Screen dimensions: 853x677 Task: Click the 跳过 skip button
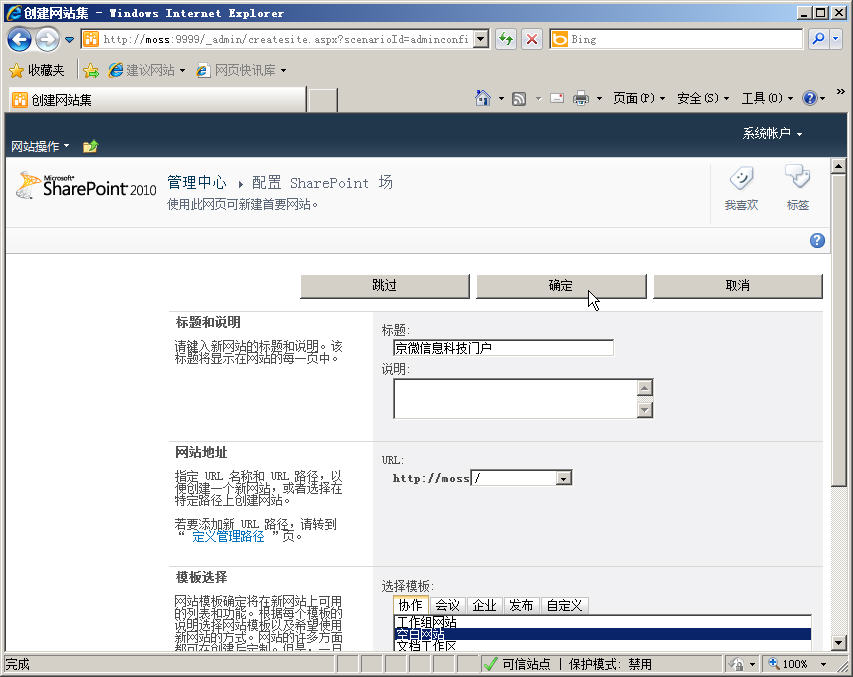tap(385, 286)
